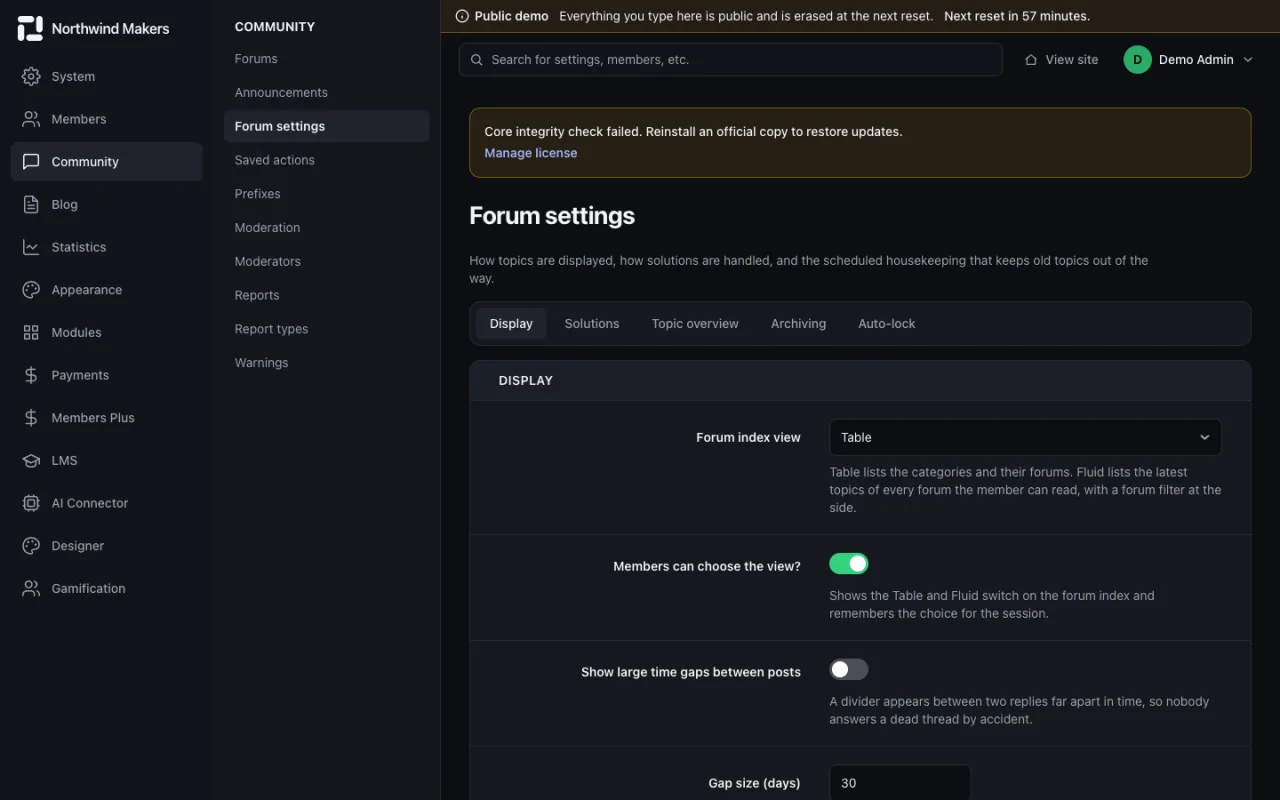Open the Reports page
The image size is (1280, 800).
click(327, 295)
